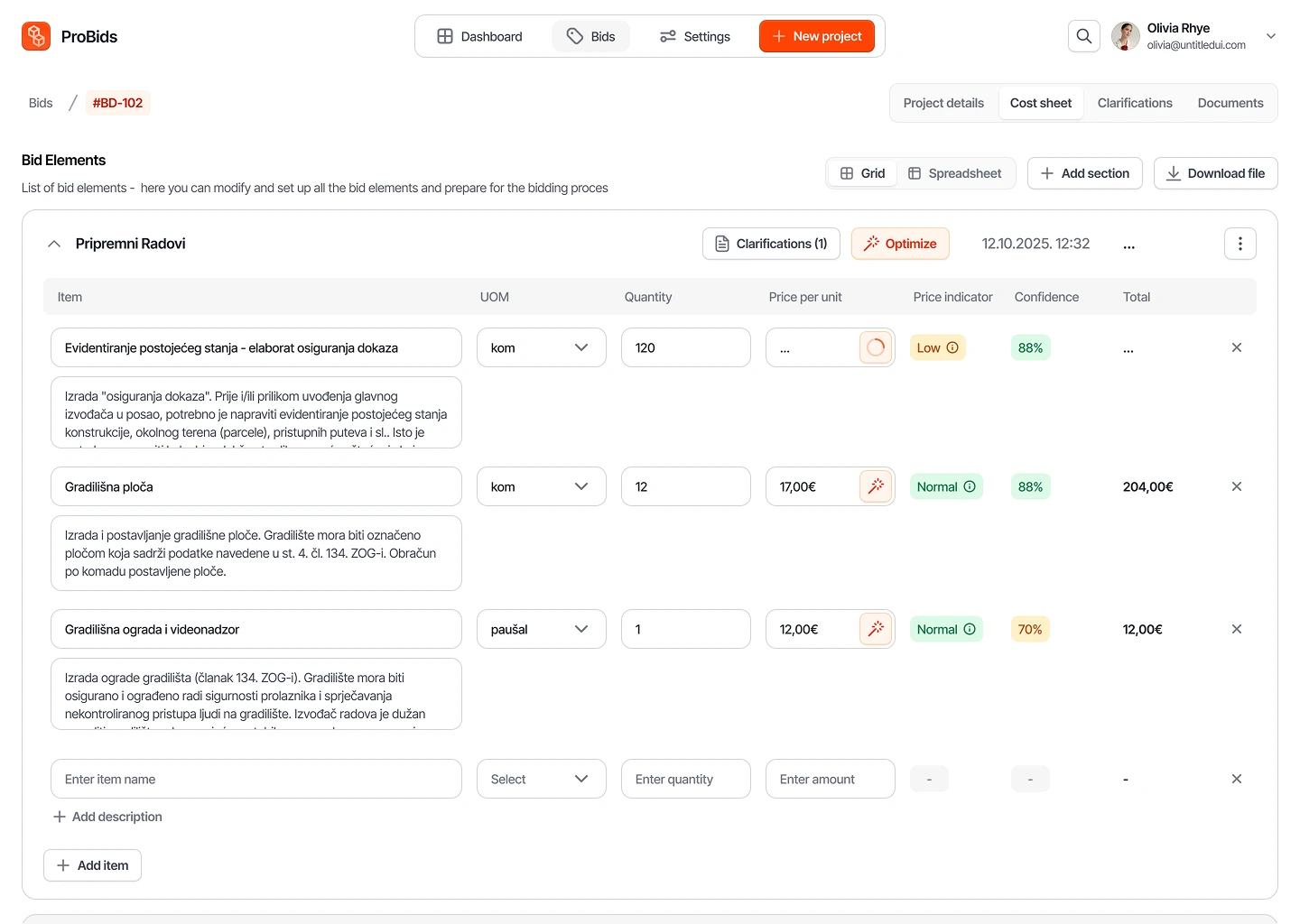Create a New project
The height and width of the screenshot is (924, 1300).
point(817,36)
